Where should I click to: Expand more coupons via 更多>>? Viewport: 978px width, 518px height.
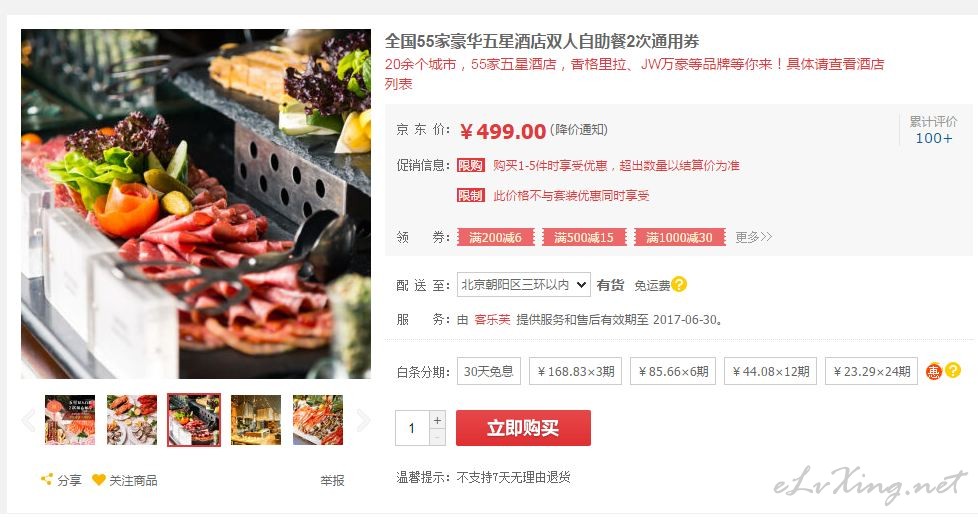753,237
